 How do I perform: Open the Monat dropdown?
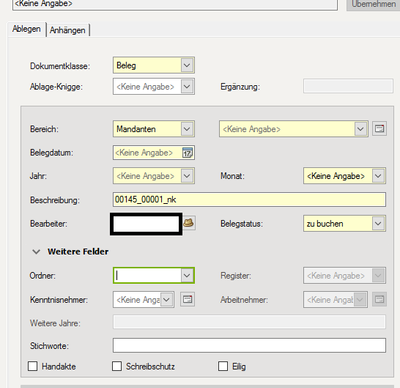point(378,176)
